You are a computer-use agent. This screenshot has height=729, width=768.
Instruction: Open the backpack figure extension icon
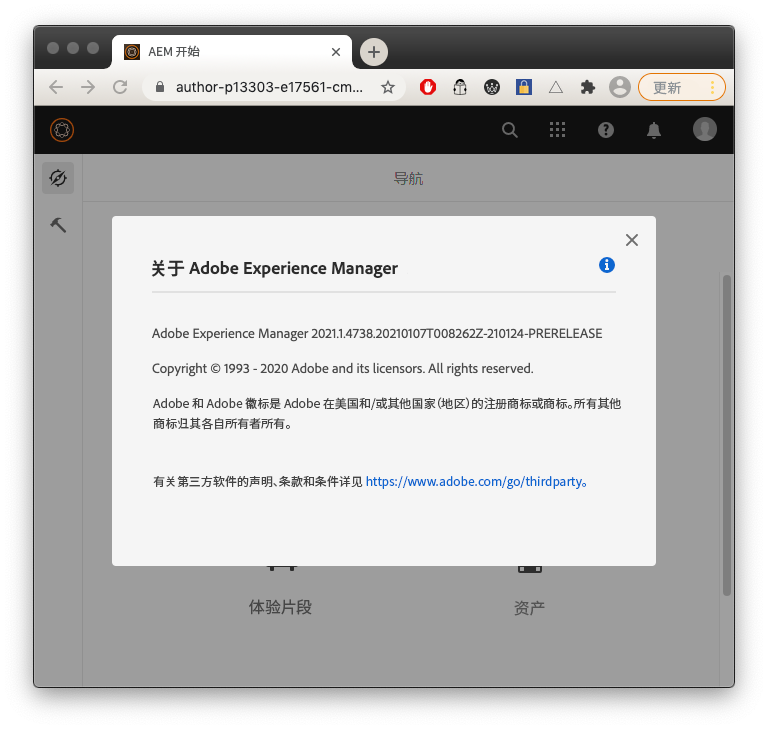click(460, 87)
